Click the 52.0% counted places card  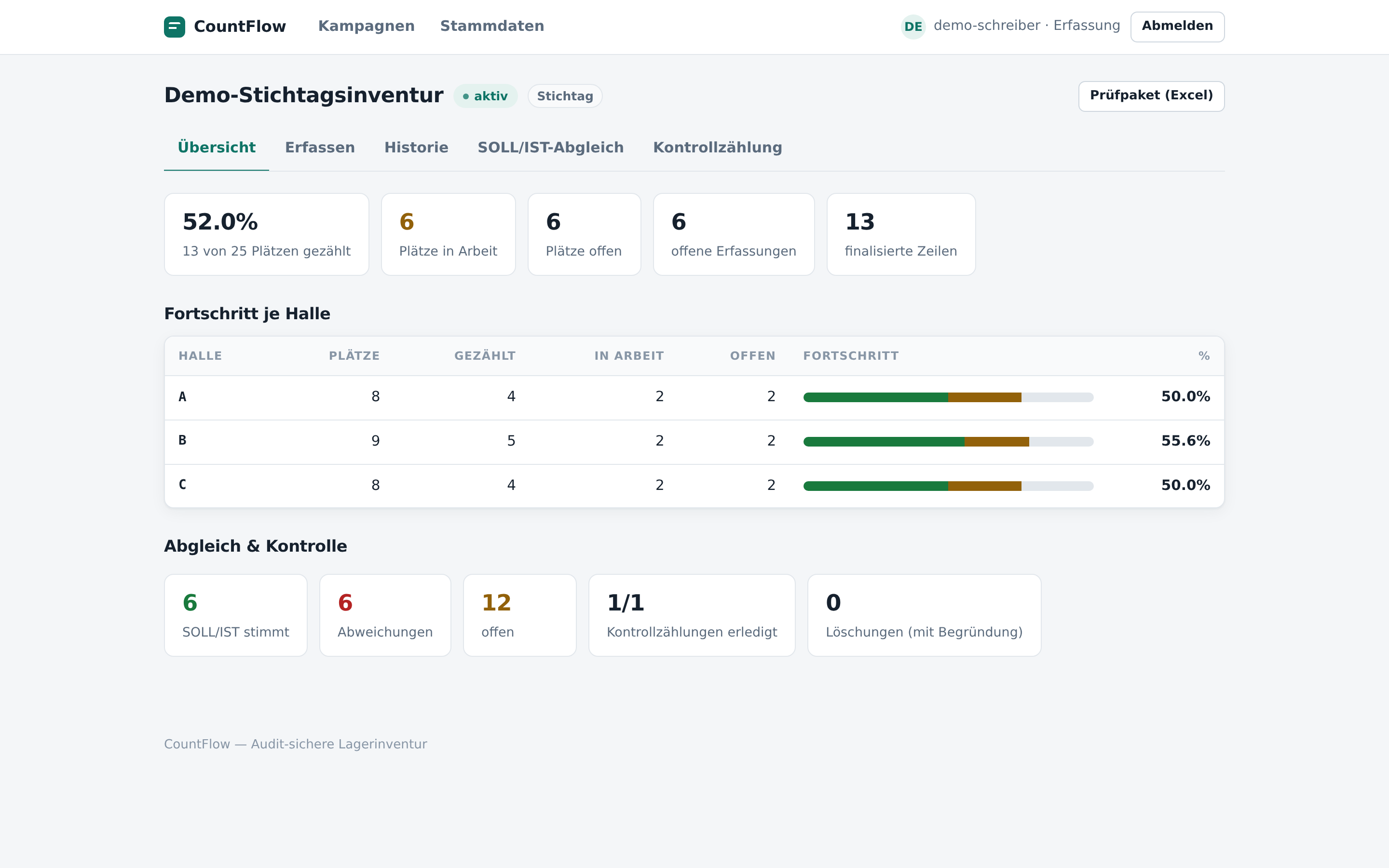click(x=266, y=234)
